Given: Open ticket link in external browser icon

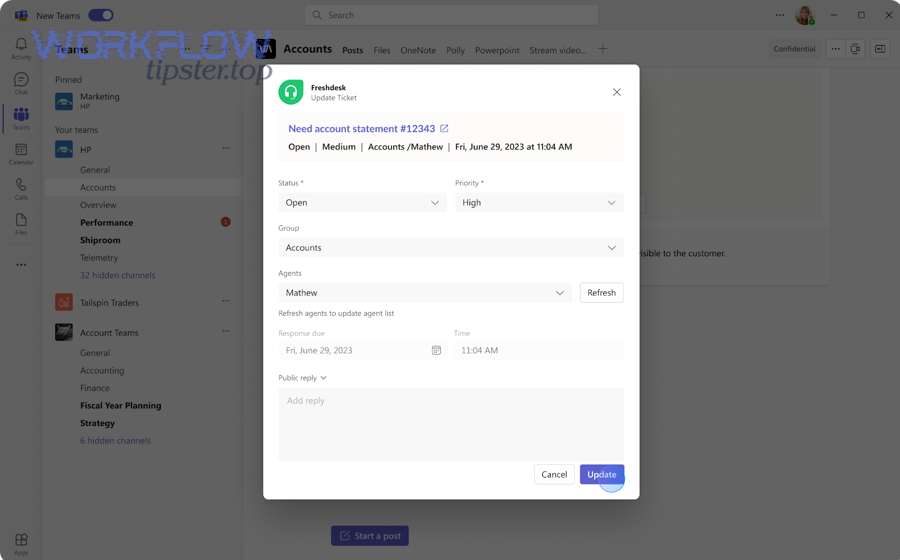Looking at the screenshot, I should point(444,129).
